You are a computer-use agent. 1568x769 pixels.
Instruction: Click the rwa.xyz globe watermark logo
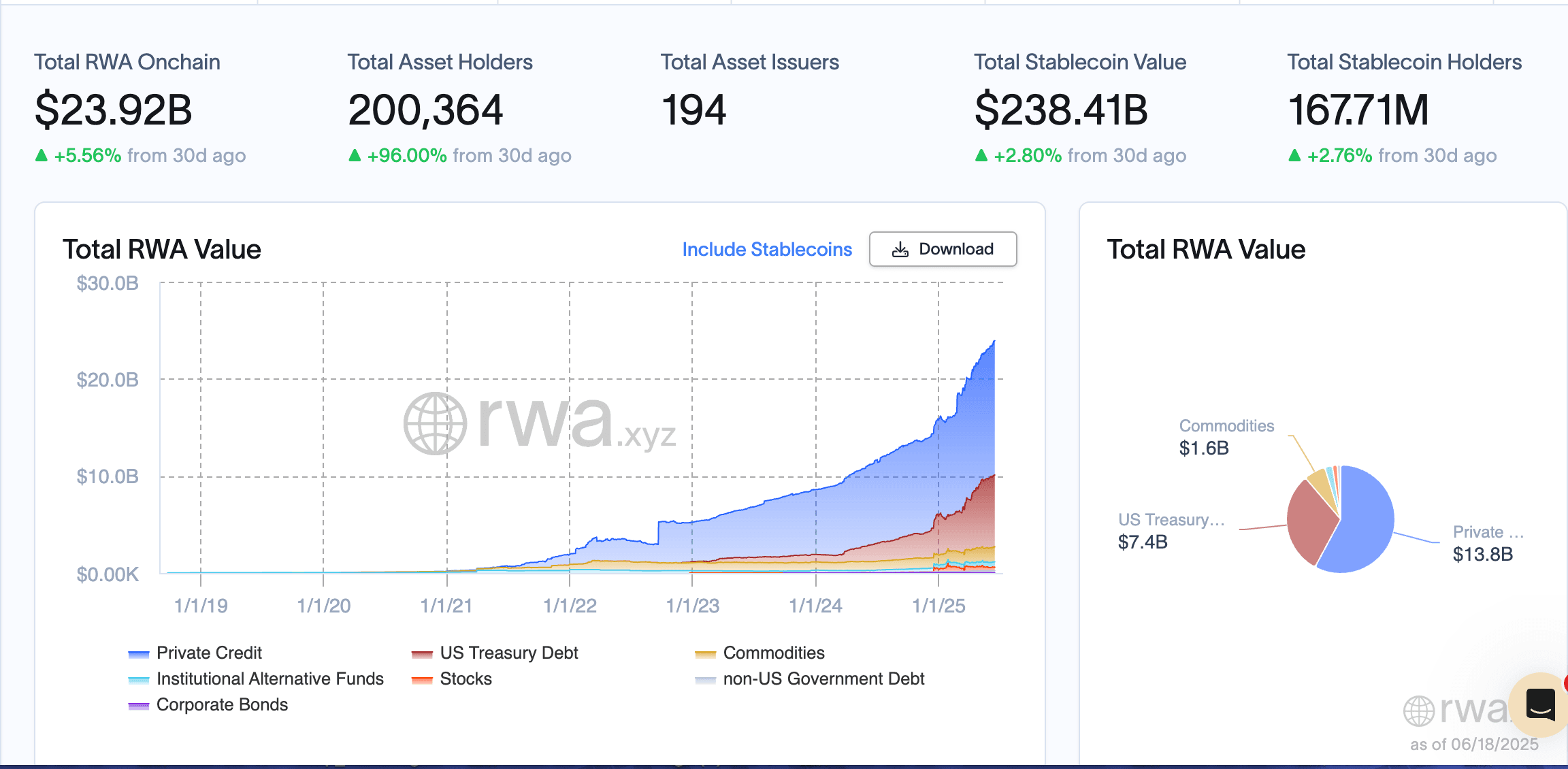coord(435,423)
